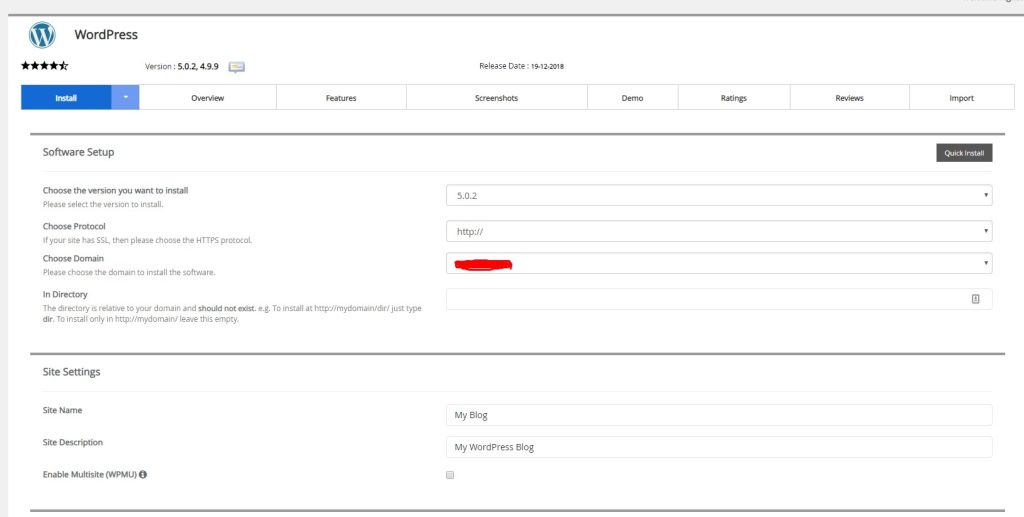Open the Demo tab
Image resolution: width=1024 pixels, height=517 pixels.
[632, 97]
